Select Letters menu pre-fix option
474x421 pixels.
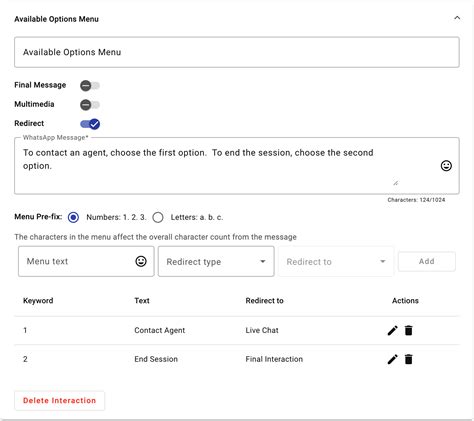tap(158, 217)
